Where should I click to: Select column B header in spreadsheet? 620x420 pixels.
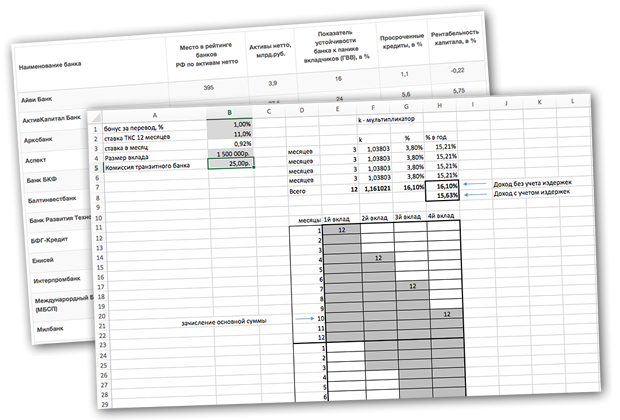(229, 113)
